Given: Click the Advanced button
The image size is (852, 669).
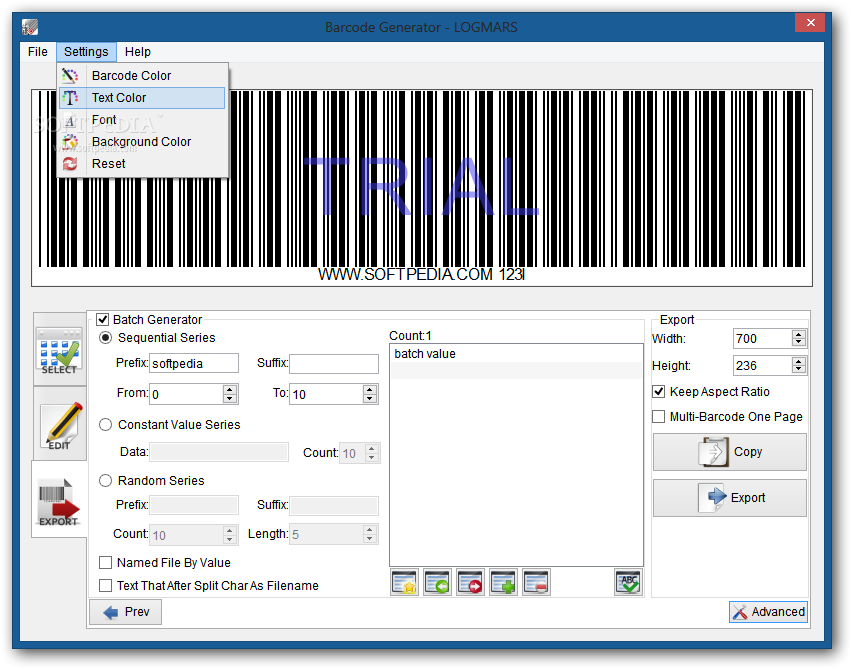Looking at the screenshot, I should 768,612.
